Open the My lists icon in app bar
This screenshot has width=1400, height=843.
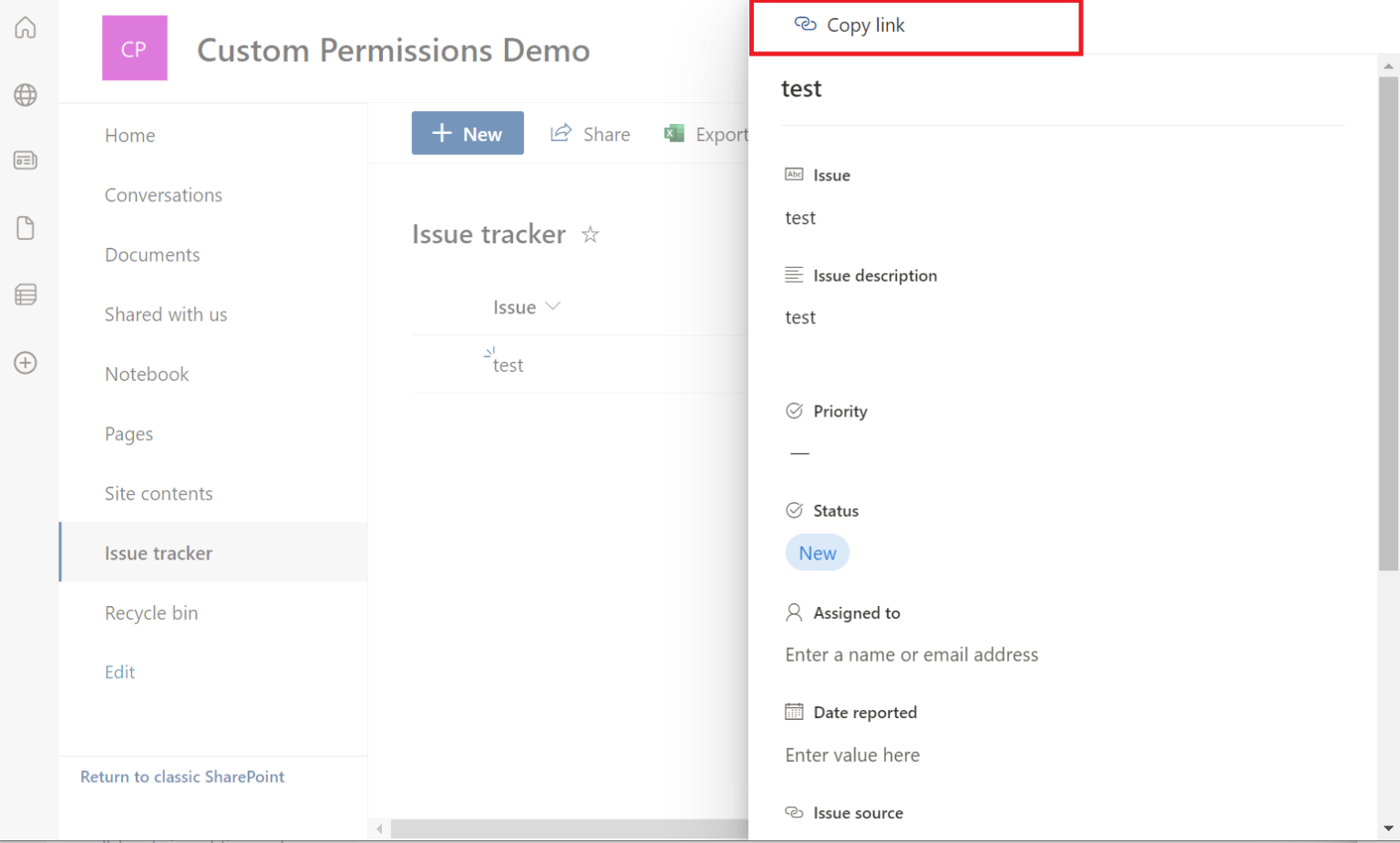tap(26, 294)
